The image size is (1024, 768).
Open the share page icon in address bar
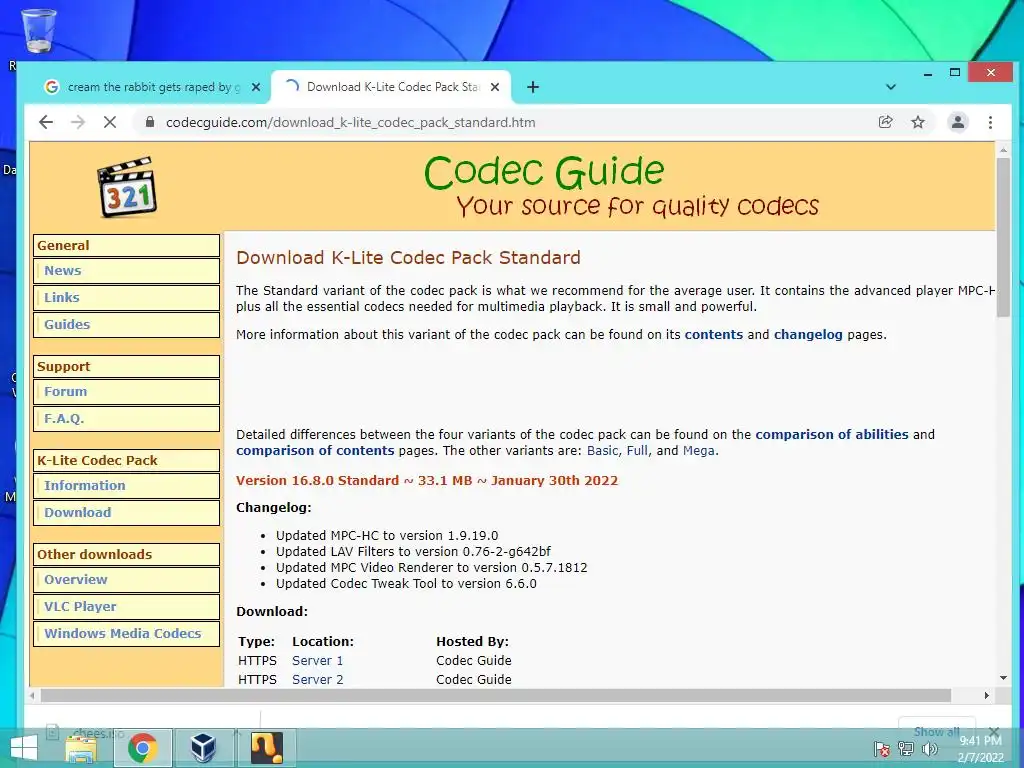point(886,122)
